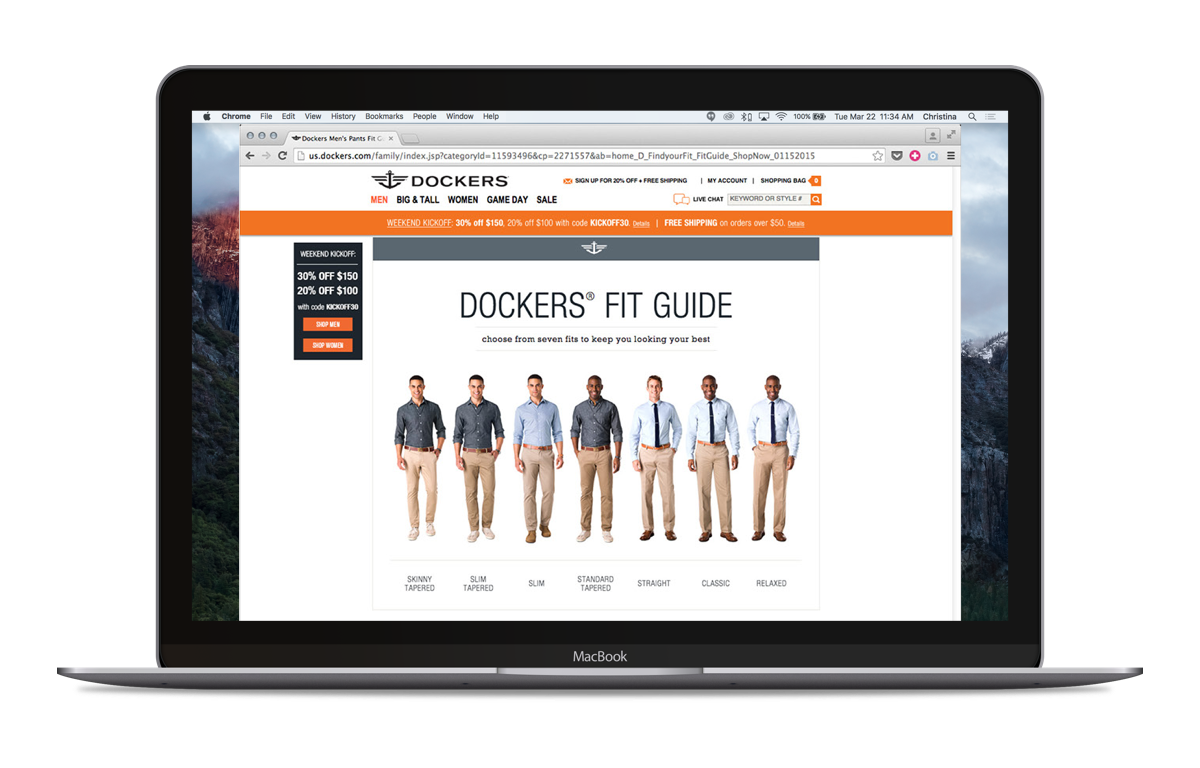Select the Slim fit label
This screenshot has height=768, width=1200.
pos(537,583)
